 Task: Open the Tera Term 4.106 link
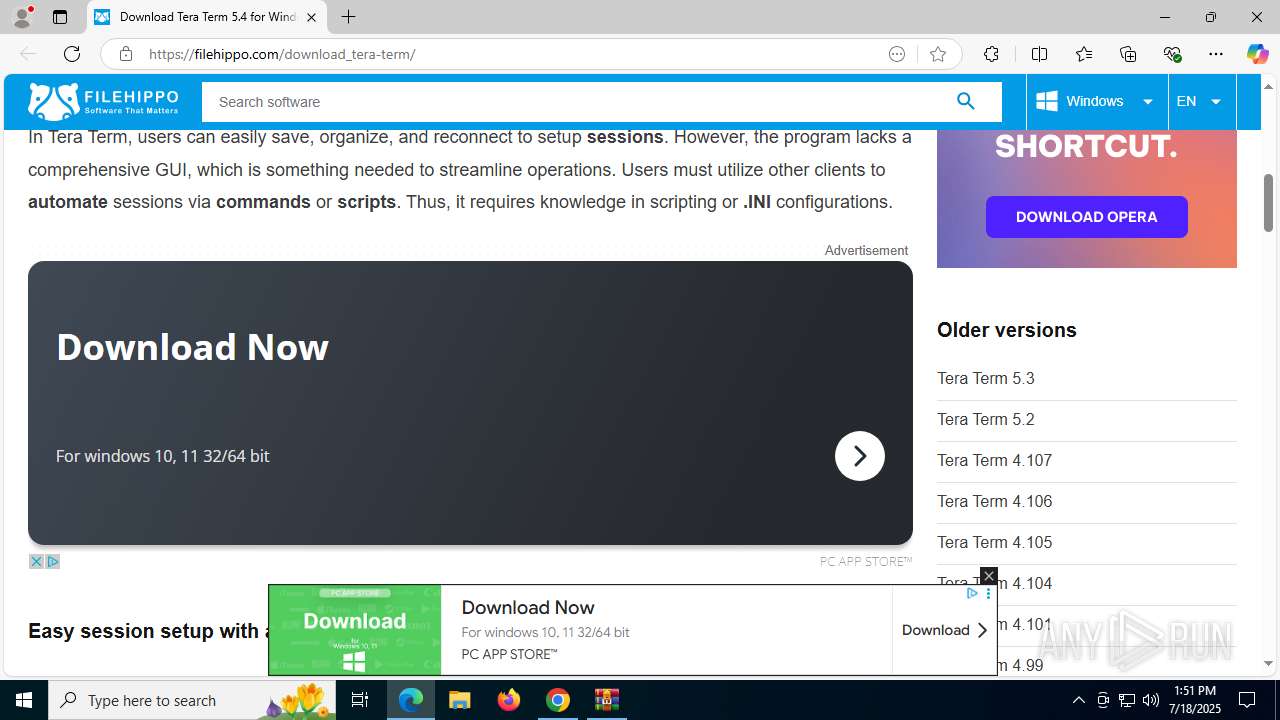pyautogui.click(x=994, y=501)
